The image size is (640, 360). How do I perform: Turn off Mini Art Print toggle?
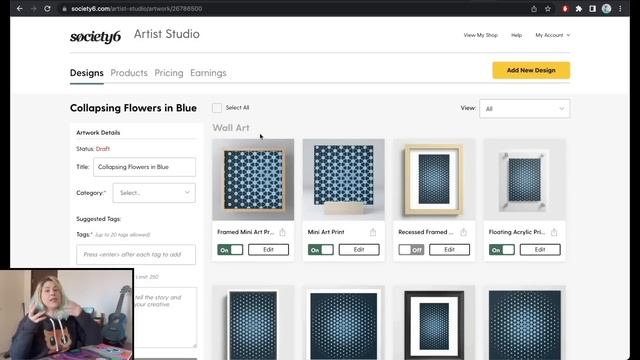[321, 250]
